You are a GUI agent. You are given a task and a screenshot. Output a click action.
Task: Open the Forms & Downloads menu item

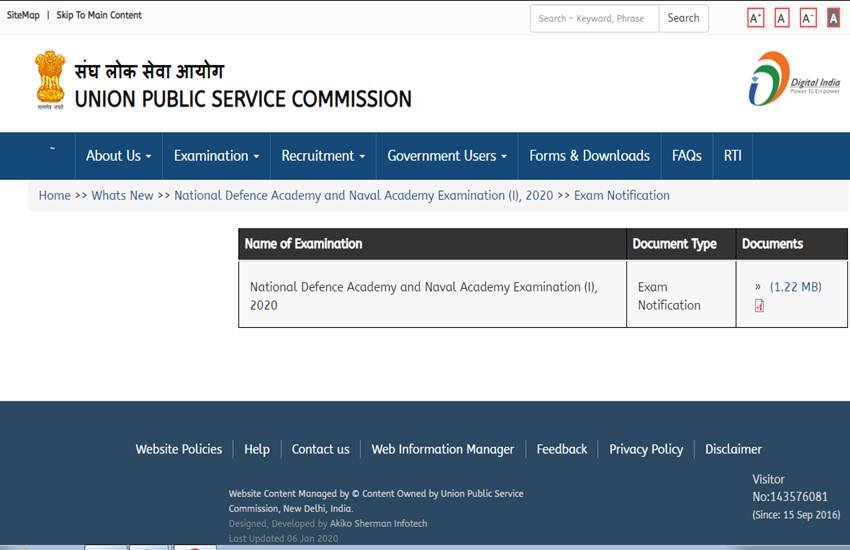[589, 156]
